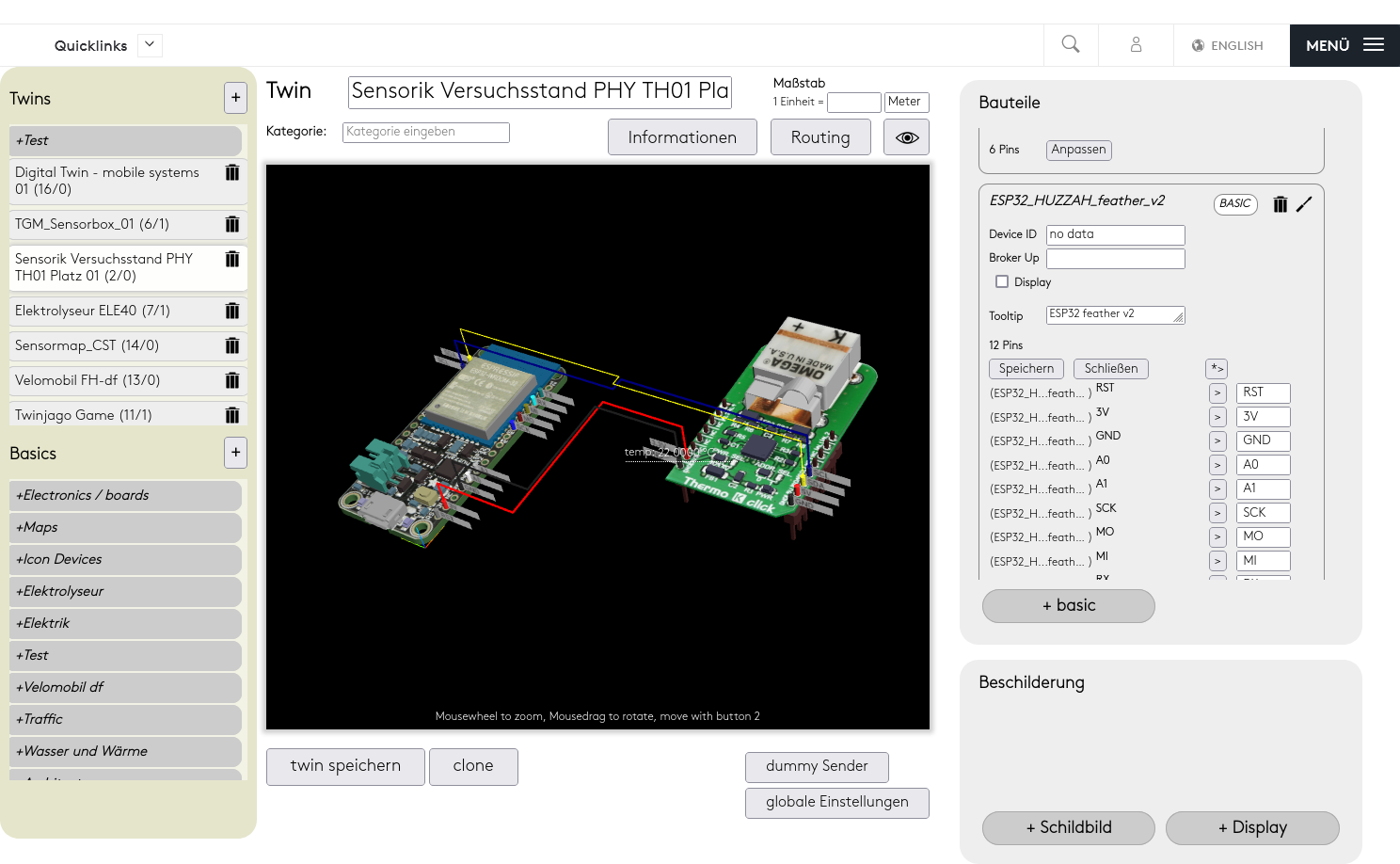
Task: Enable the Display checkbox
Action: click(1002, 281)
